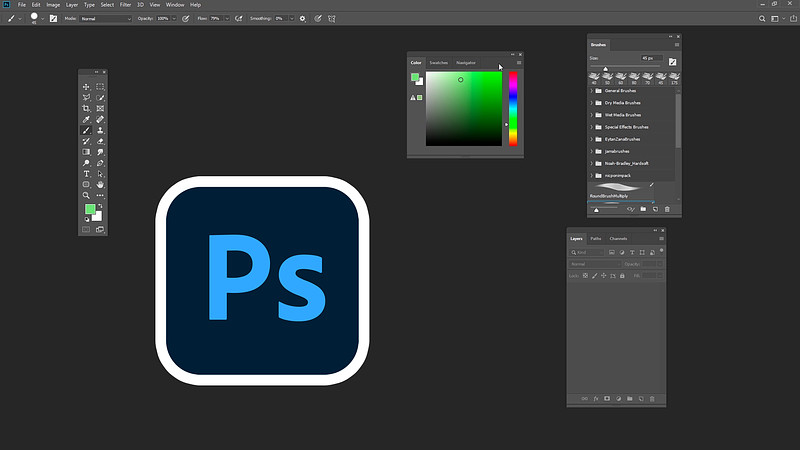Select the Eraser tool
This screenshot has width=800, height=450.
[100, 141]
